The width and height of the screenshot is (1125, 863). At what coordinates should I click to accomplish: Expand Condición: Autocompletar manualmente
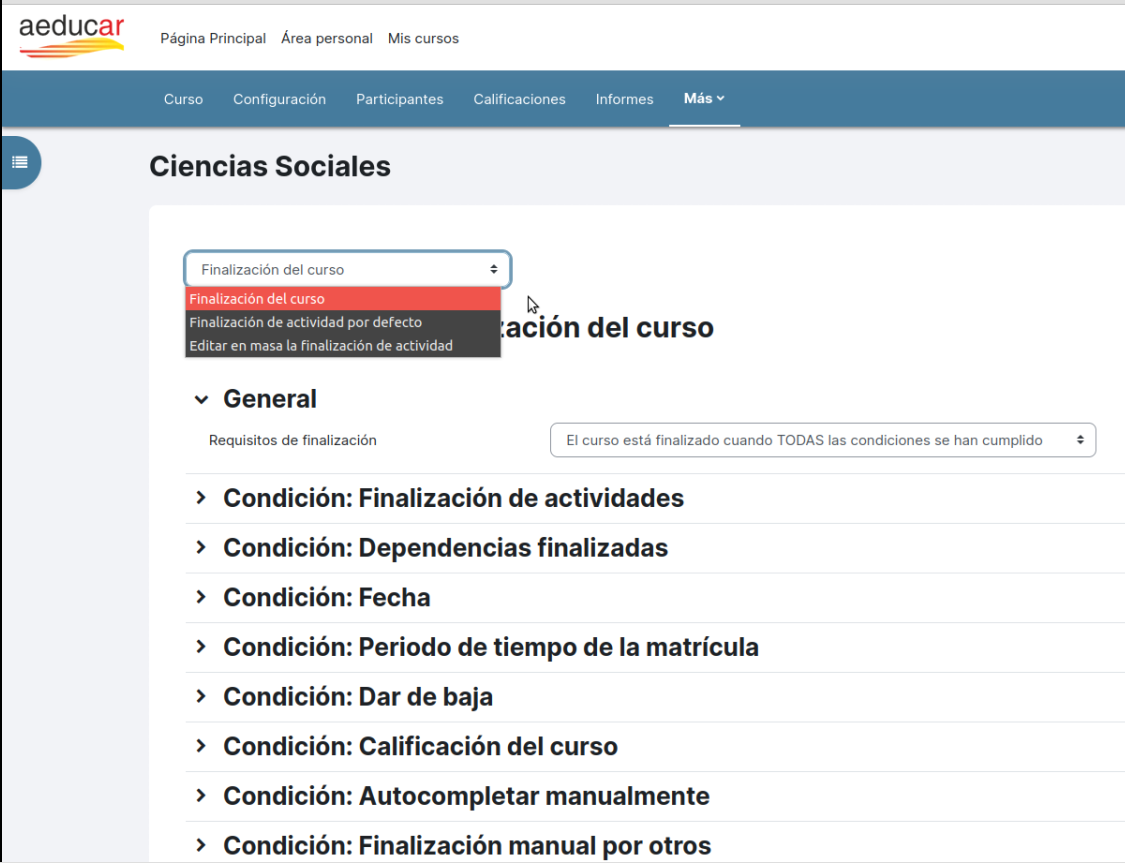click(202, 796)
